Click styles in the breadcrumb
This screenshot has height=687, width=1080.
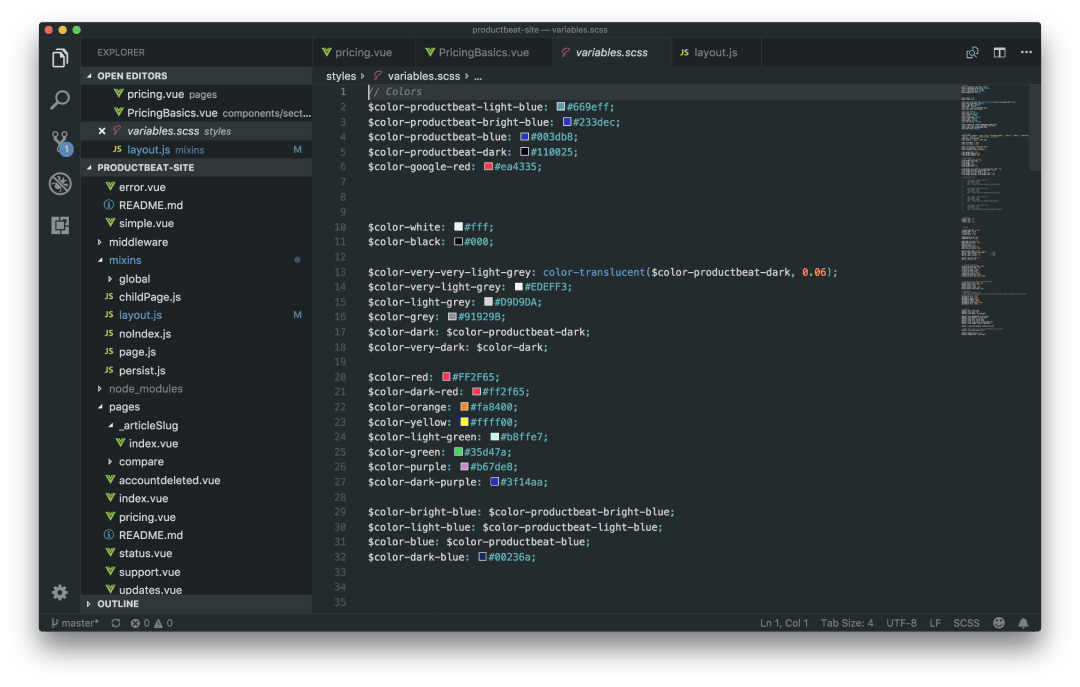click(341, 76)
